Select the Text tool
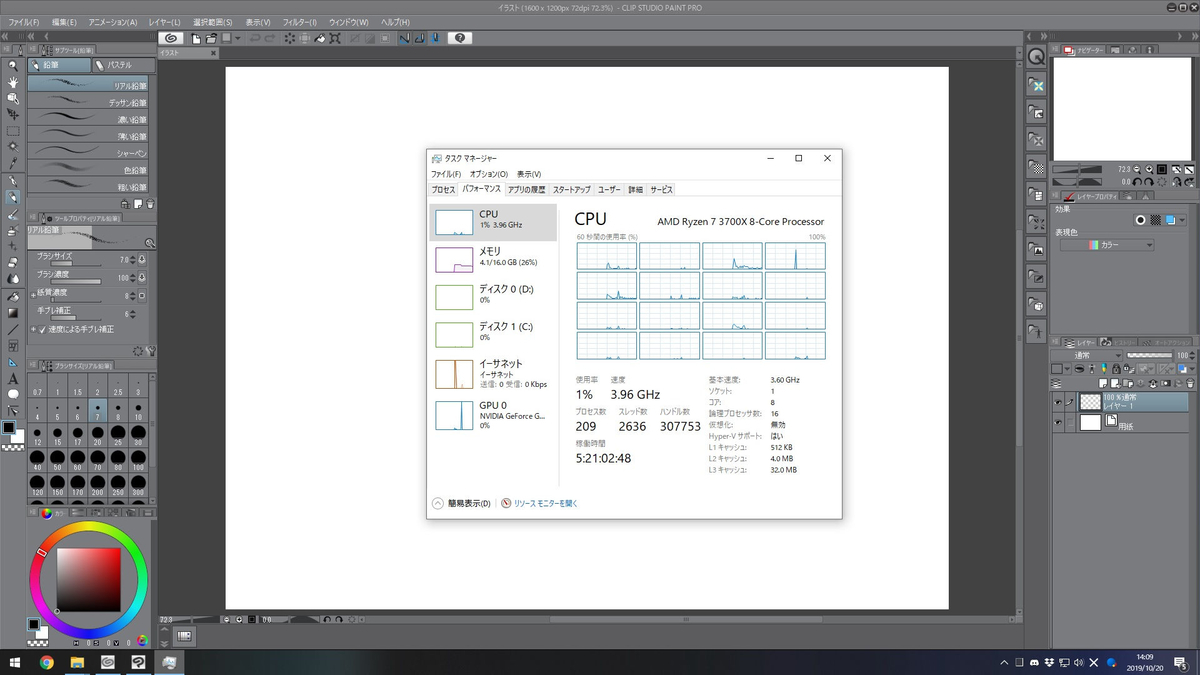Image resolution: width=1200 pixels, height=675 pixels. (13, 379)
